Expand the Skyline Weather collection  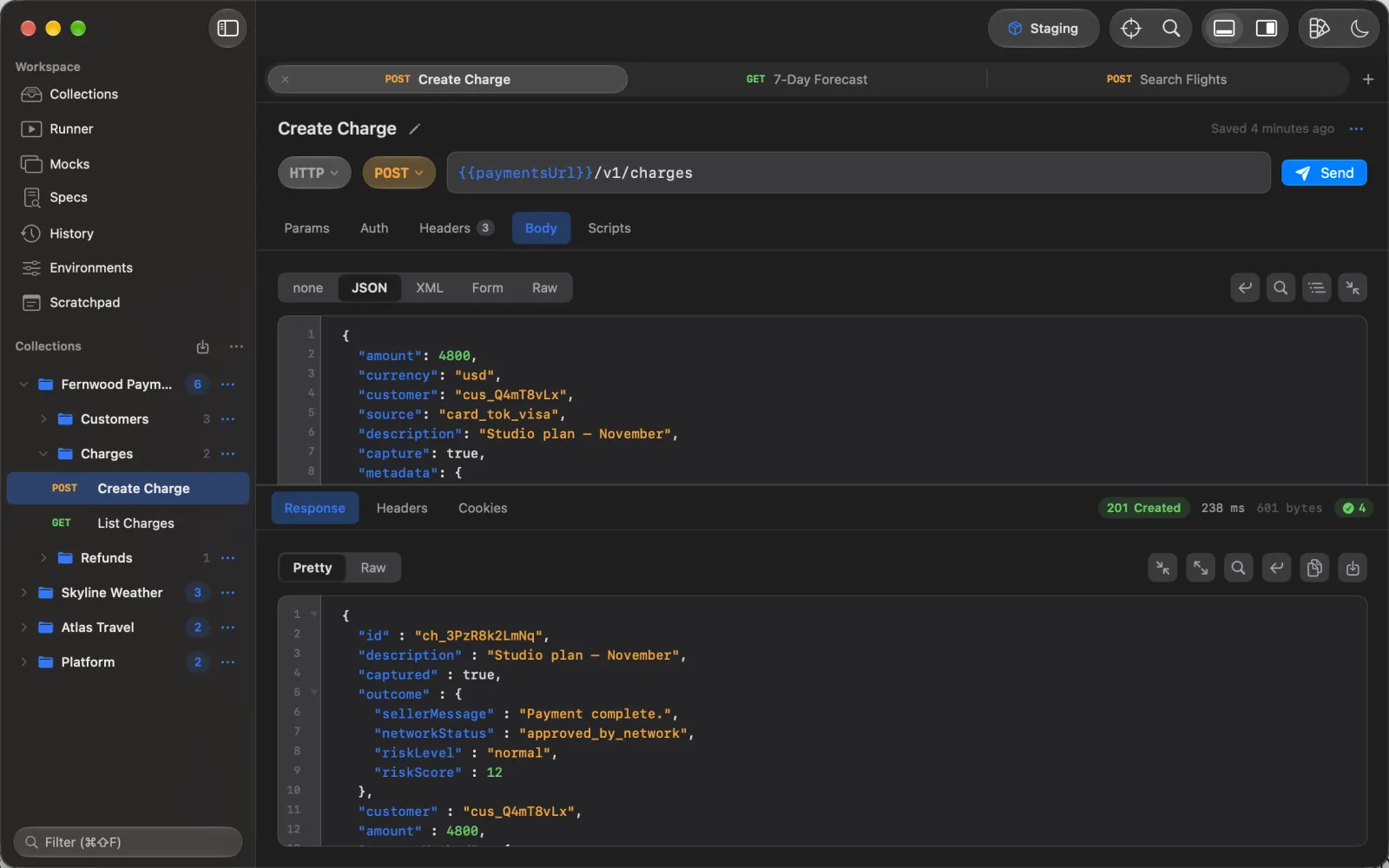(24, 593)
